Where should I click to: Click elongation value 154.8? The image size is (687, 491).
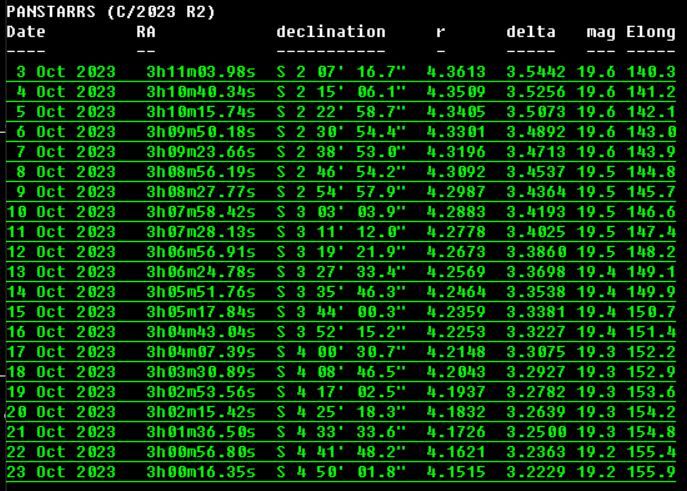click(651, 432)
